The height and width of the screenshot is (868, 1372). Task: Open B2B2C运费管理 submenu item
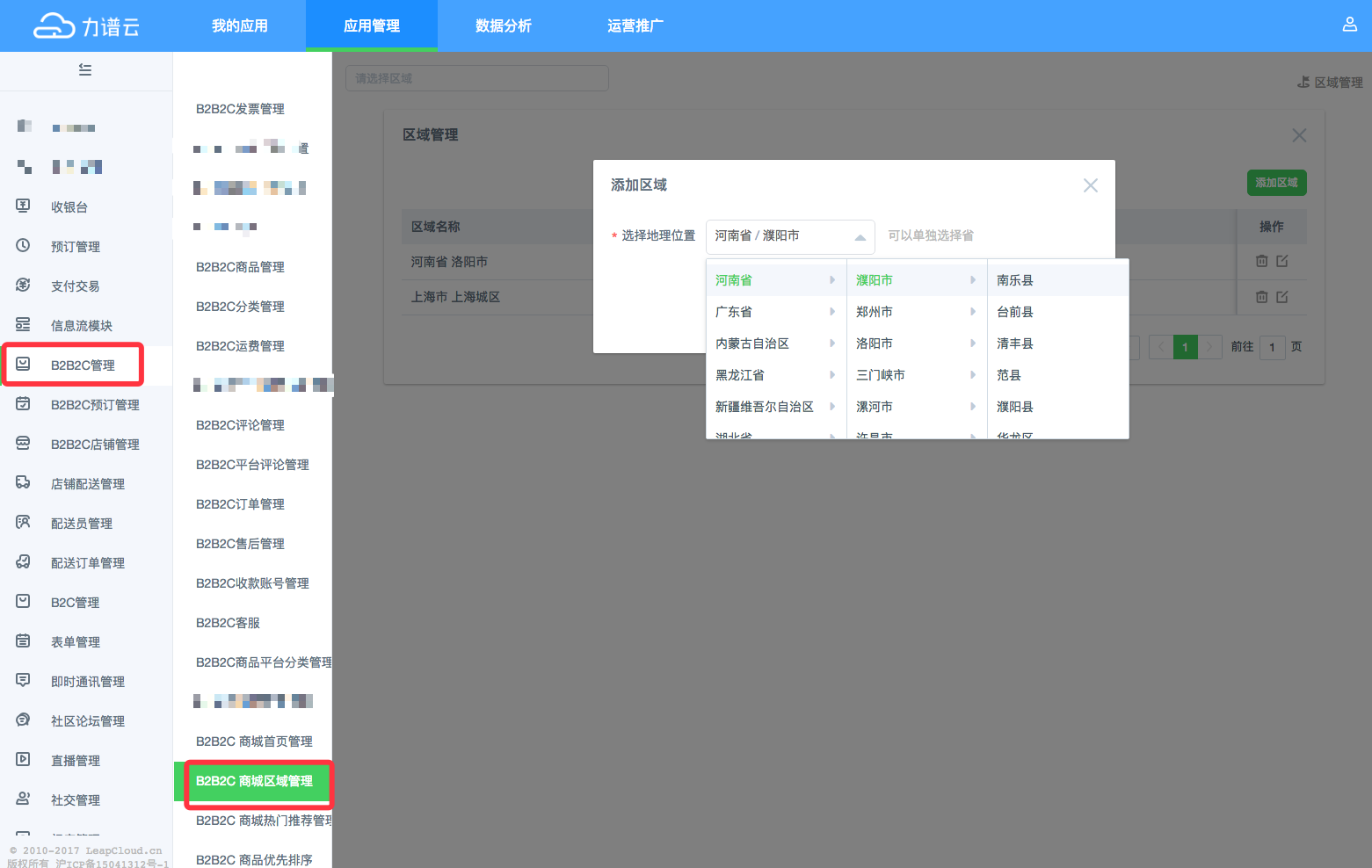point(240,346)
